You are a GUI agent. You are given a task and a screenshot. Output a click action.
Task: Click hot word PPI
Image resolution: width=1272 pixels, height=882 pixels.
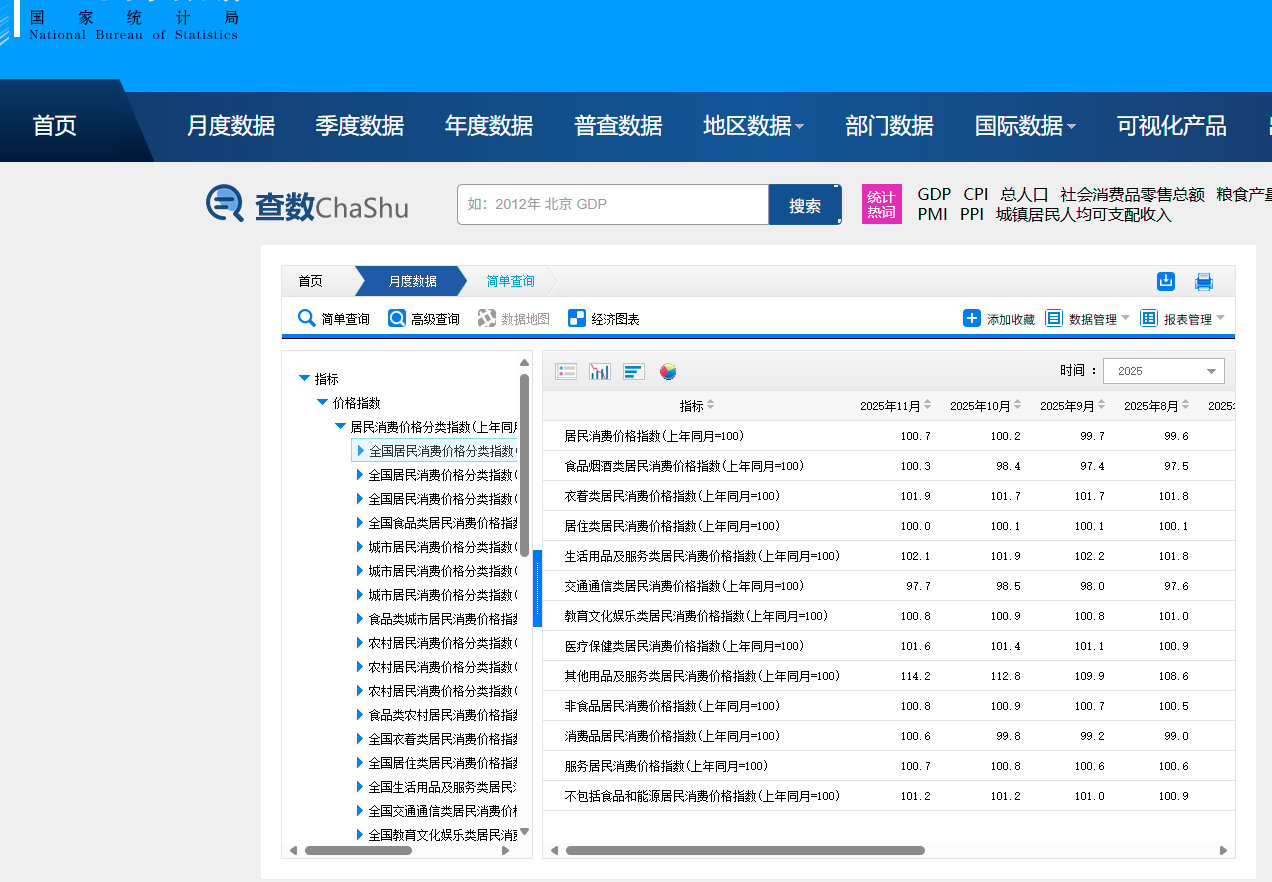coord(972,214)
